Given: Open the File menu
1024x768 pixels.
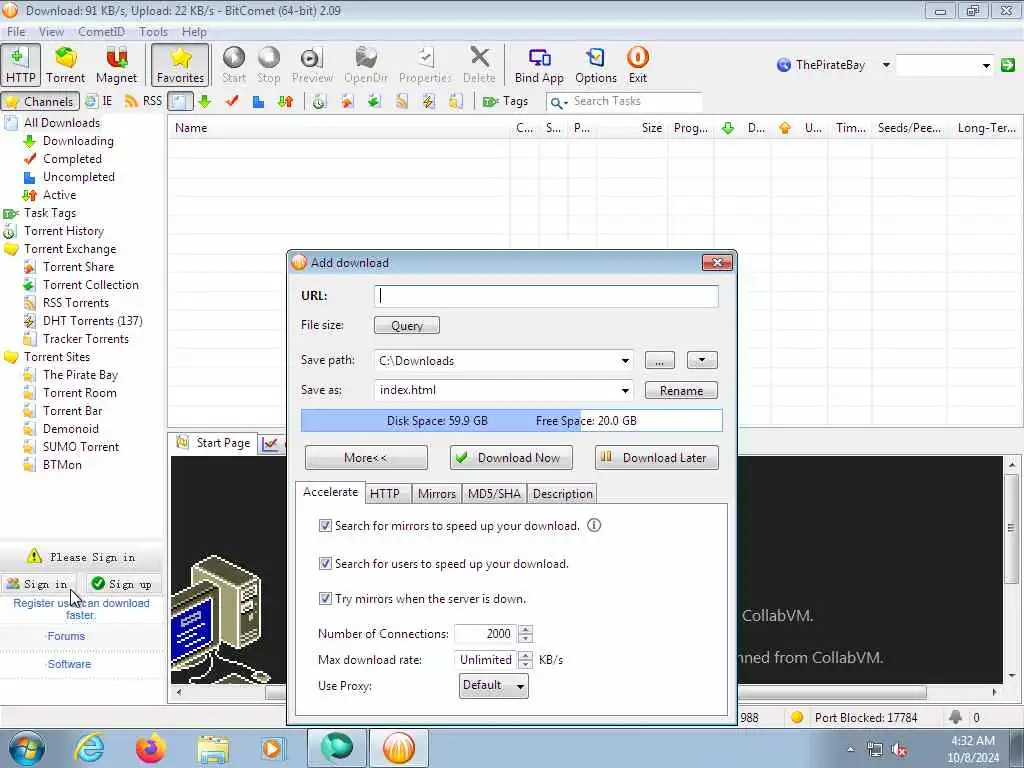Looking at the screenshot, I should click(x=16, y=31).
